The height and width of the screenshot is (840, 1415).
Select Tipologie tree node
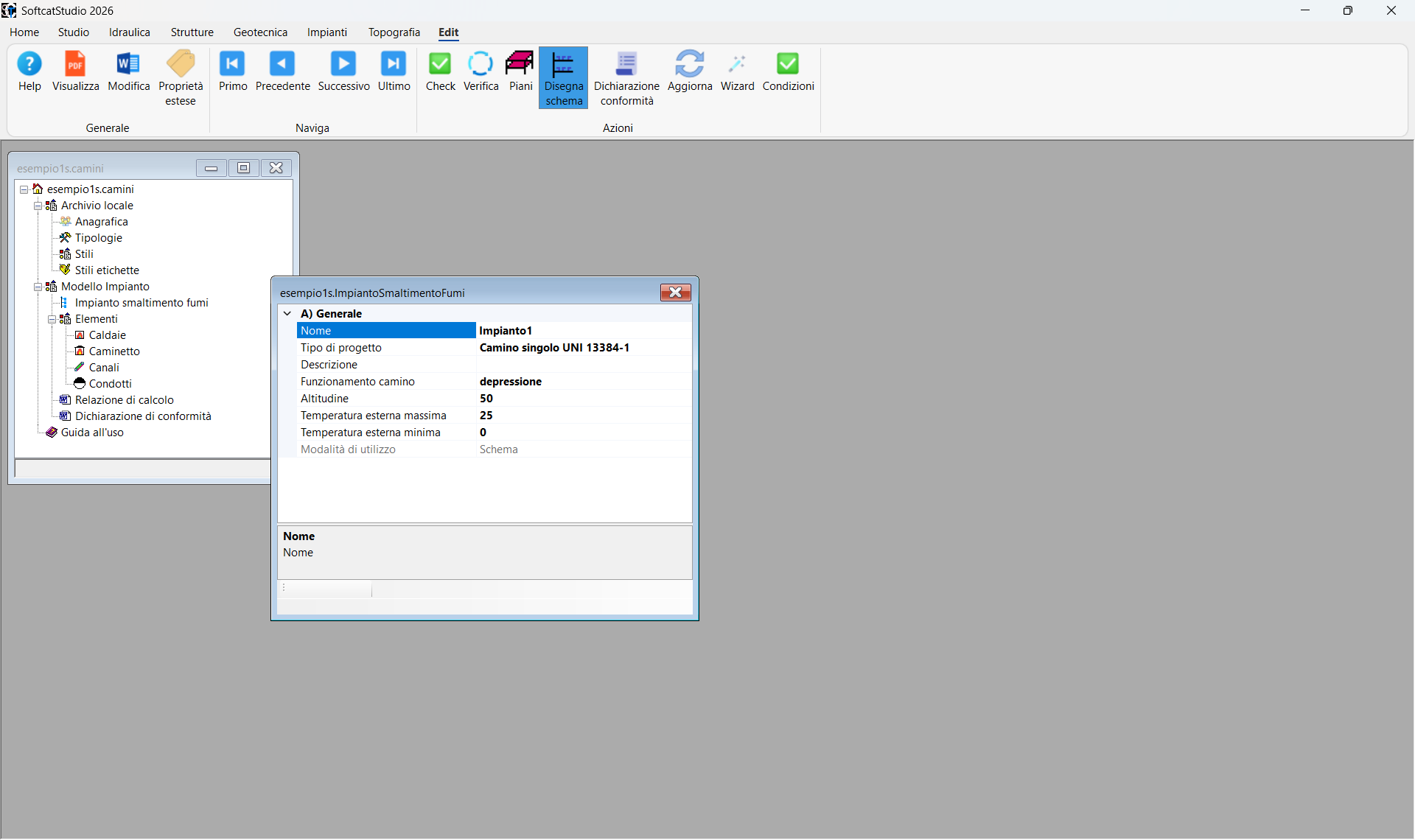point(98,238)
